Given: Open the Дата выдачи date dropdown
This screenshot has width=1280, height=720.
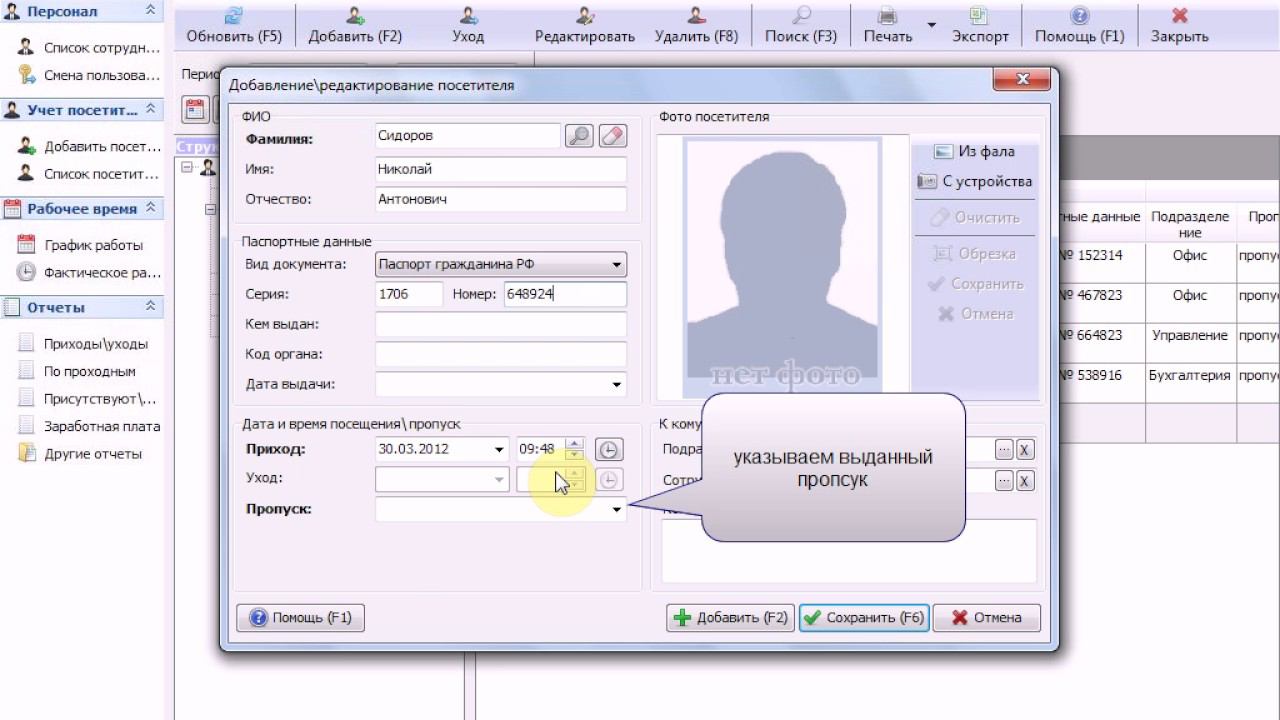Looking at the screenshot, I should point(617,384).
